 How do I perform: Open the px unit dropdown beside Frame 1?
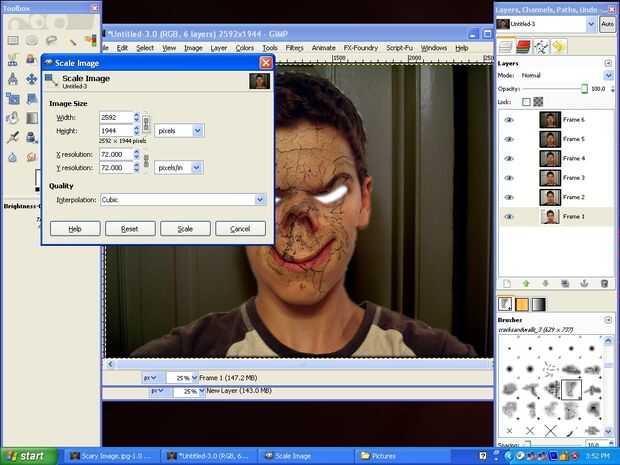click(x=150, y=378)
